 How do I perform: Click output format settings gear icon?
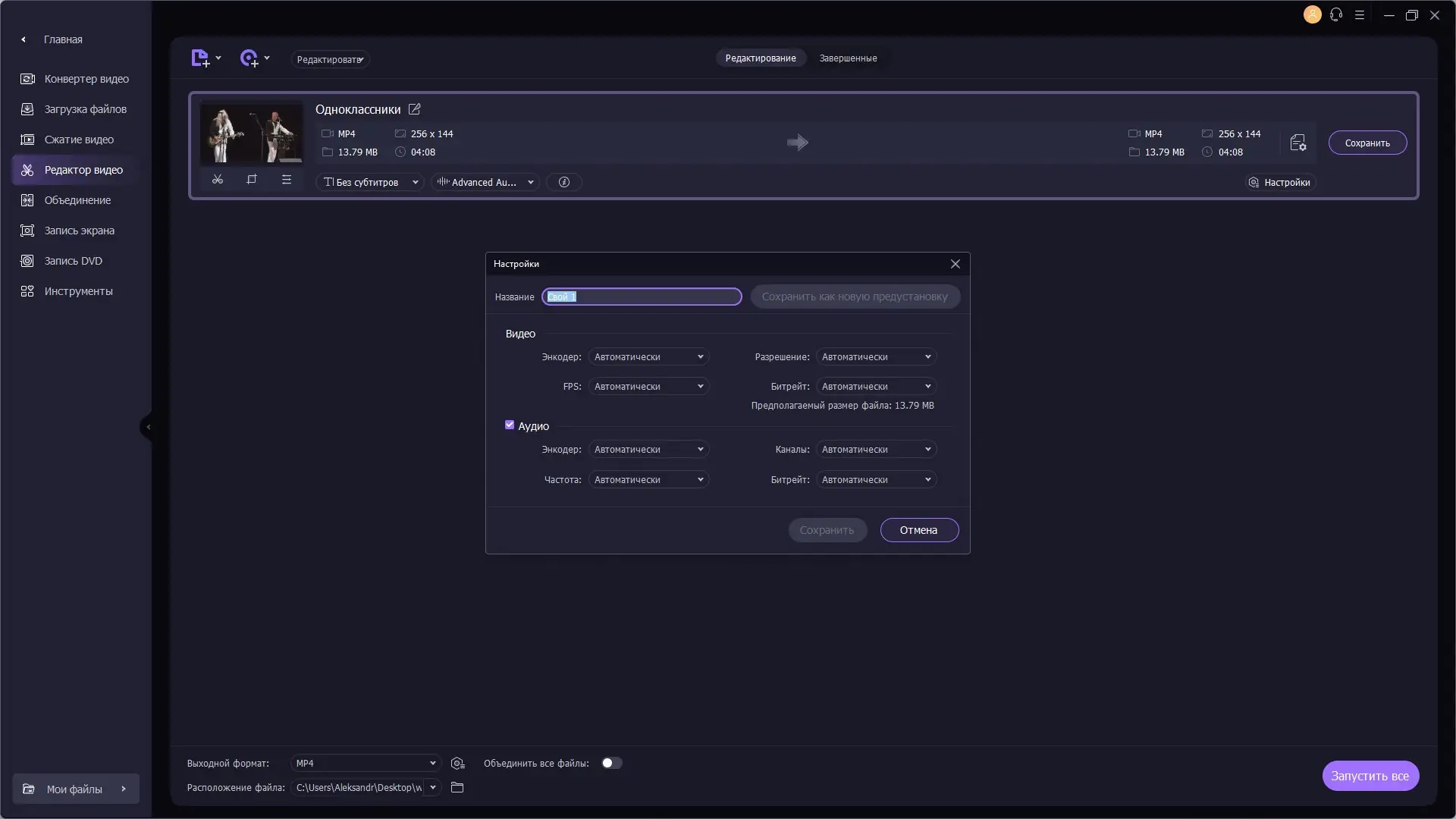coord(457,763)
